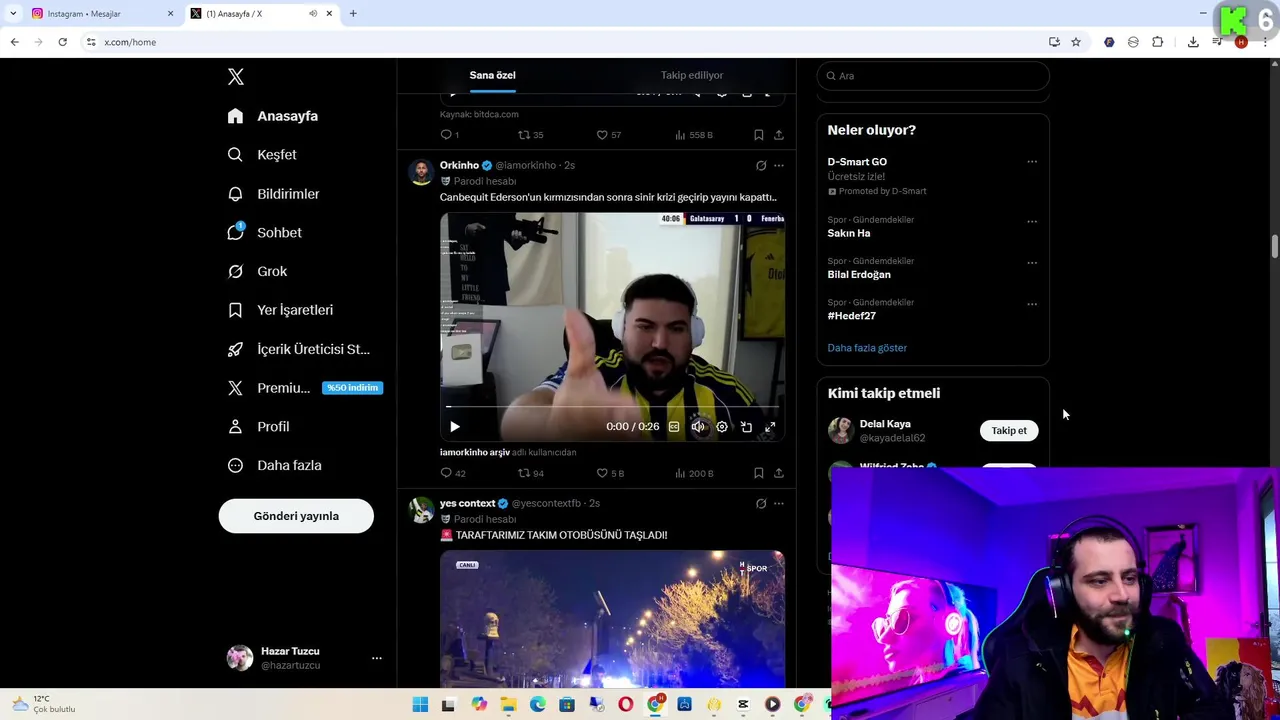The image size is (1280, 720).
Task: Reply to Orkinho post with 42 replies
Action: click(x=453, y=473)
